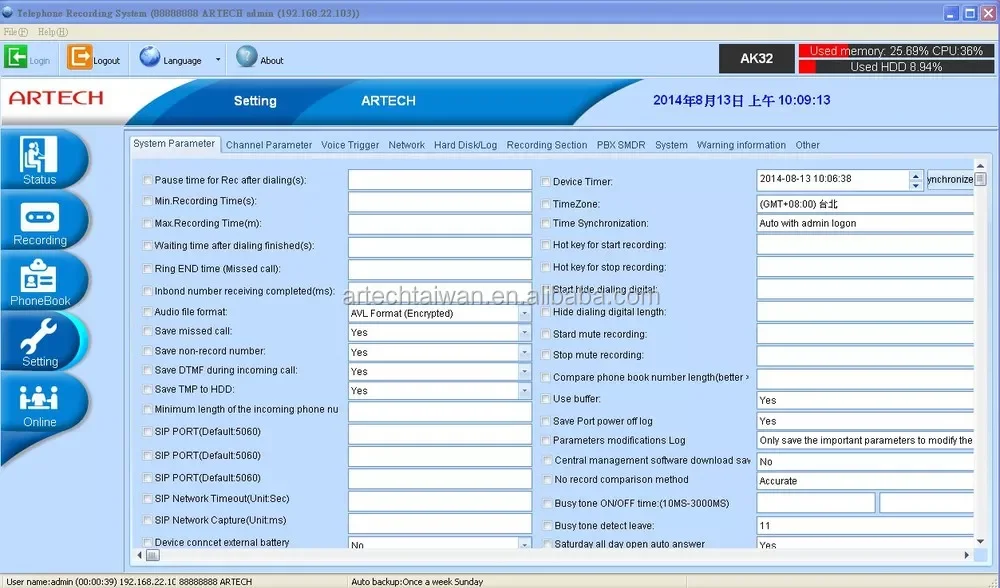The width and height of the screenshot is (1000, 588).
Task: Expand the TimeZone selection dropdown
Action: coord(967,203)
